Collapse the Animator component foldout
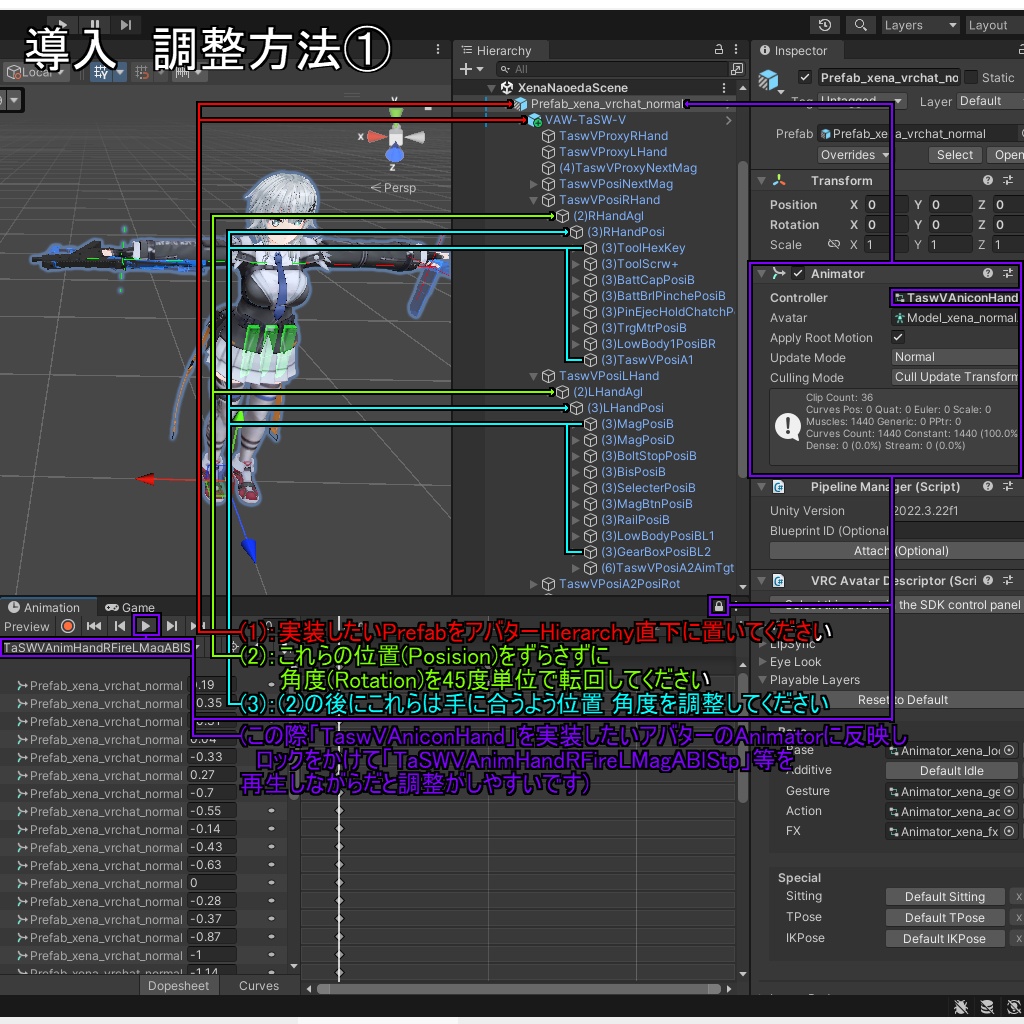The height and width of the screenshot is (1024, 1024). [761, 274]
